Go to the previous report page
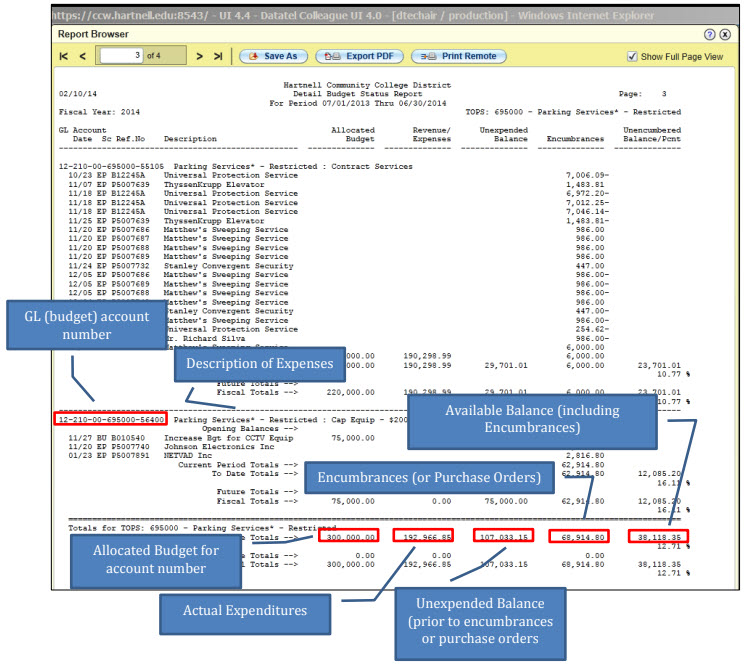The height and width of the screenshot is (664, 744). tap(83, 57)
